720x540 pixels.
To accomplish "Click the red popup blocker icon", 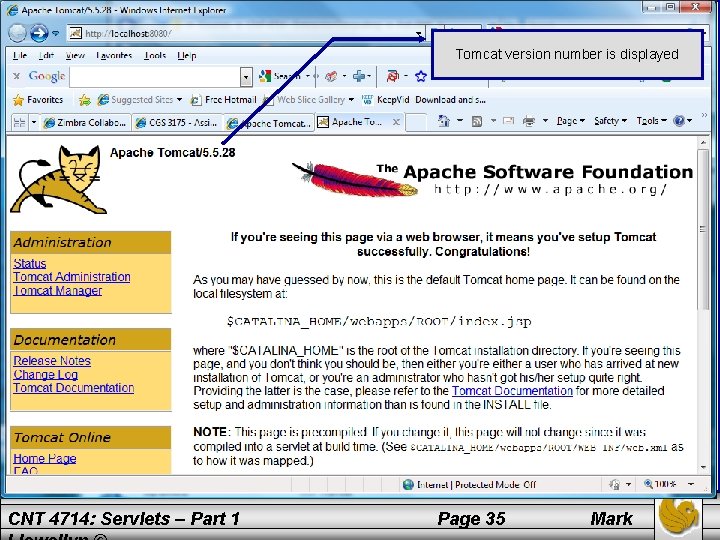I will tap(393, 76).
